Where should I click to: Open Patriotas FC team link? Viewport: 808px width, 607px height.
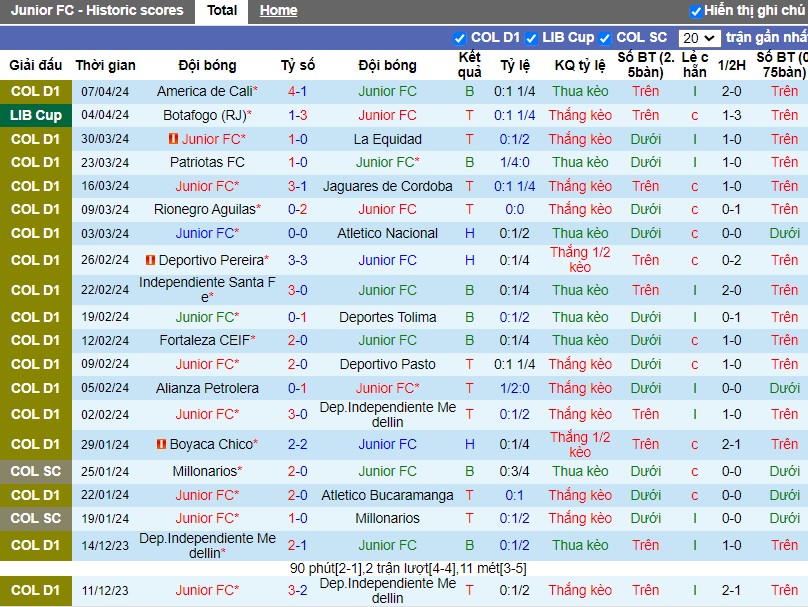click(207, 162)
